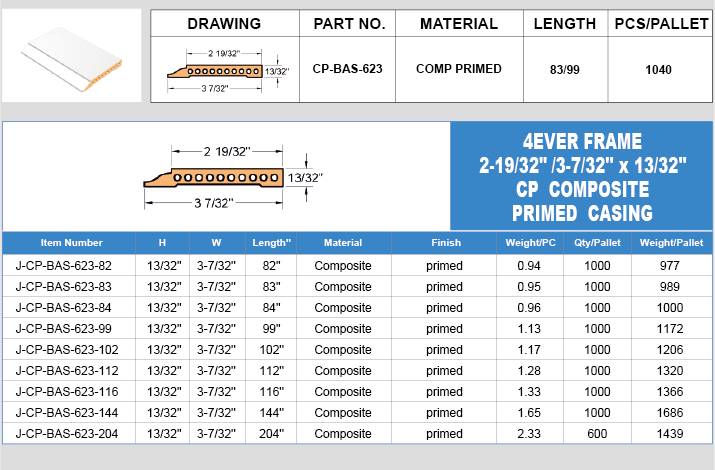This screenshot has width=715, height=470.
Task: Click the 82" length cell
Action: [x=271, y=265]
